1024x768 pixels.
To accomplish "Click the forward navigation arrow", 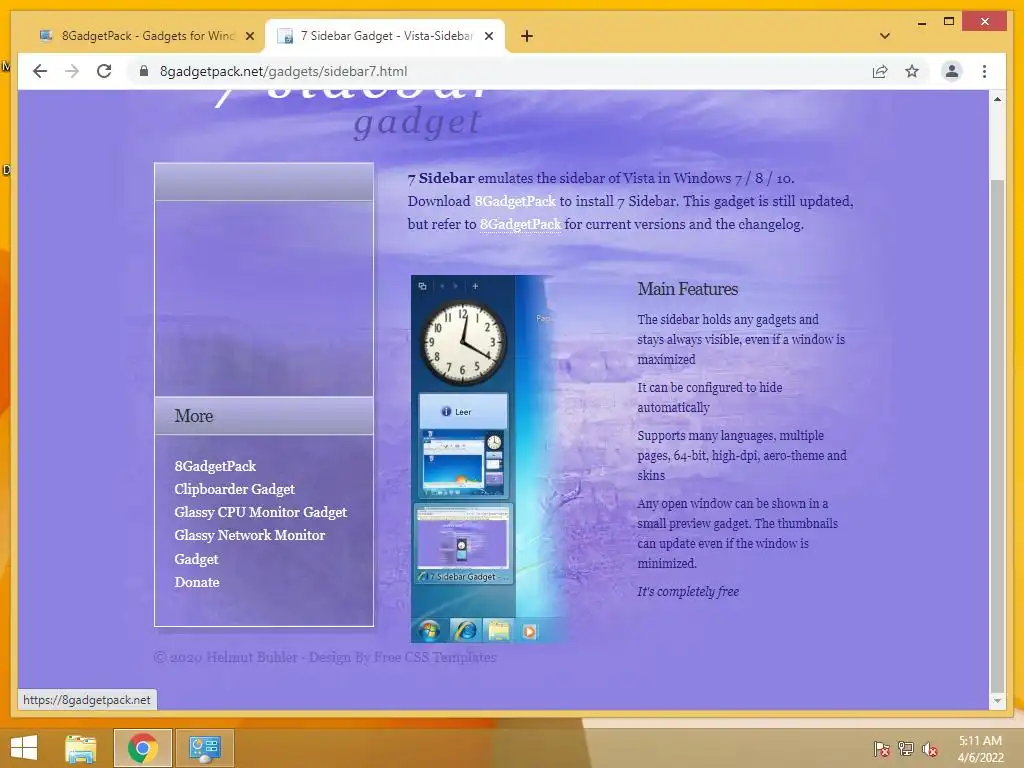I will [72, 71].
